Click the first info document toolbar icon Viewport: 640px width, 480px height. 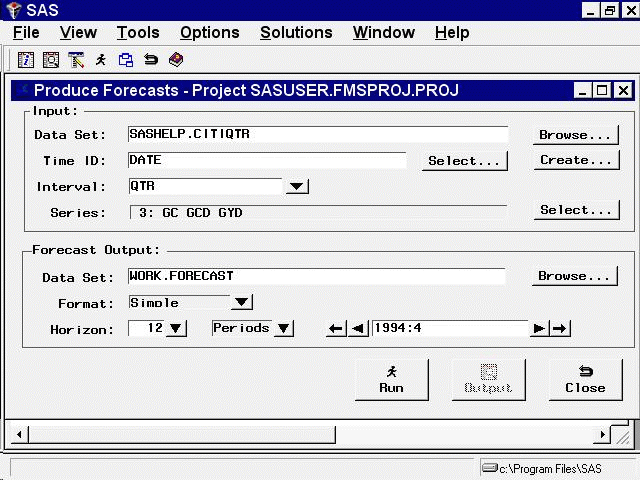click(27, 60)
